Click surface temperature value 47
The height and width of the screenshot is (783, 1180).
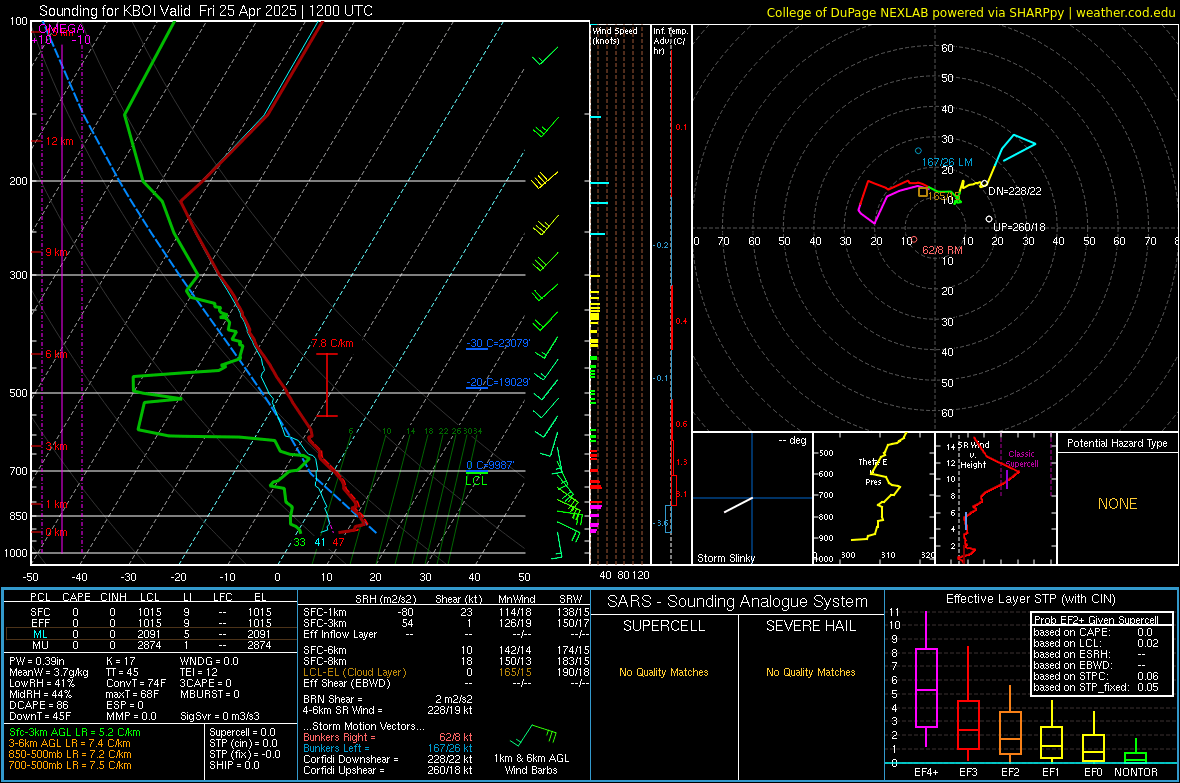pos(338,542)
